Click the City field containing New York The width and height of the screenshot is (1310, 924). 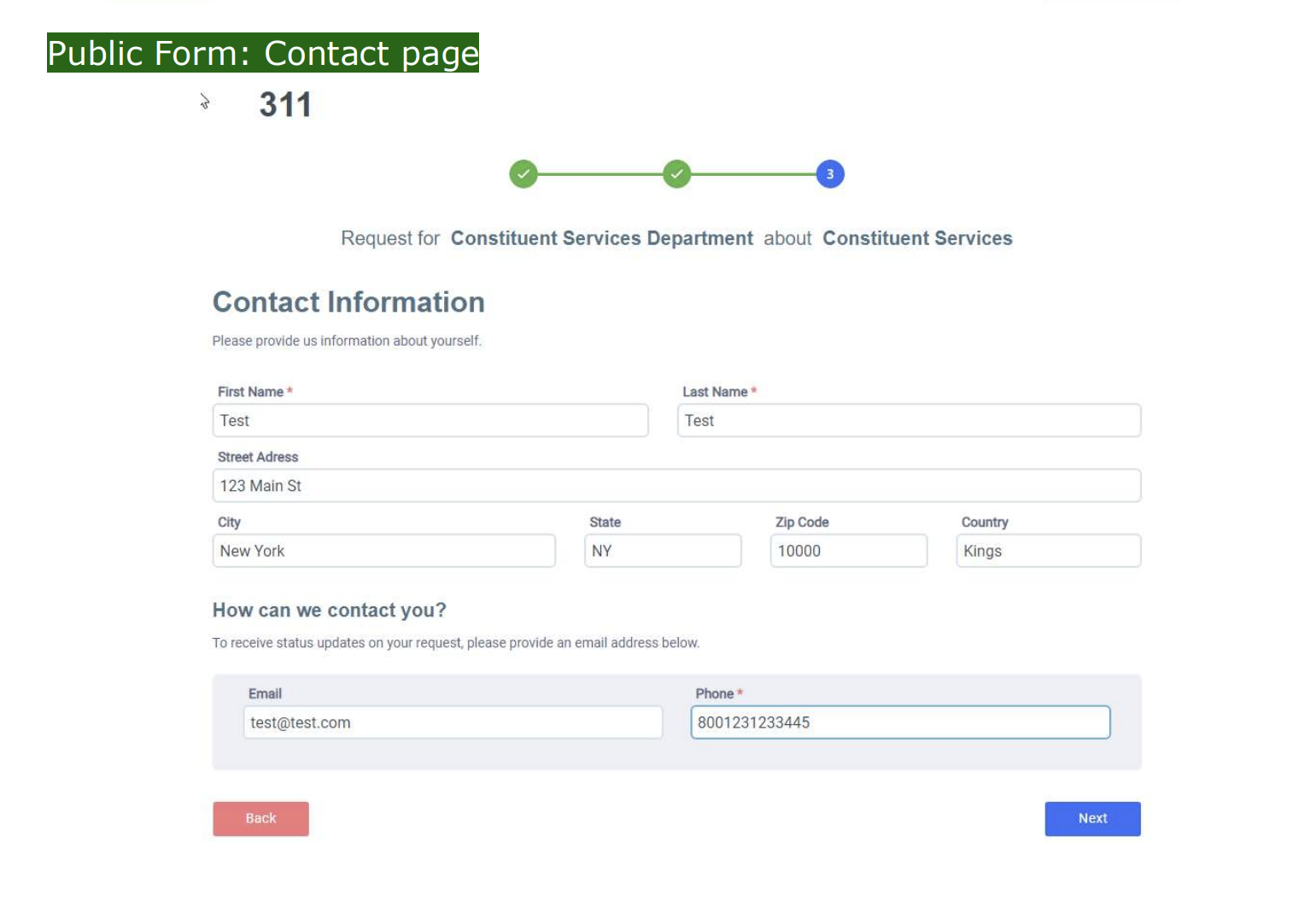coord(384,551)
